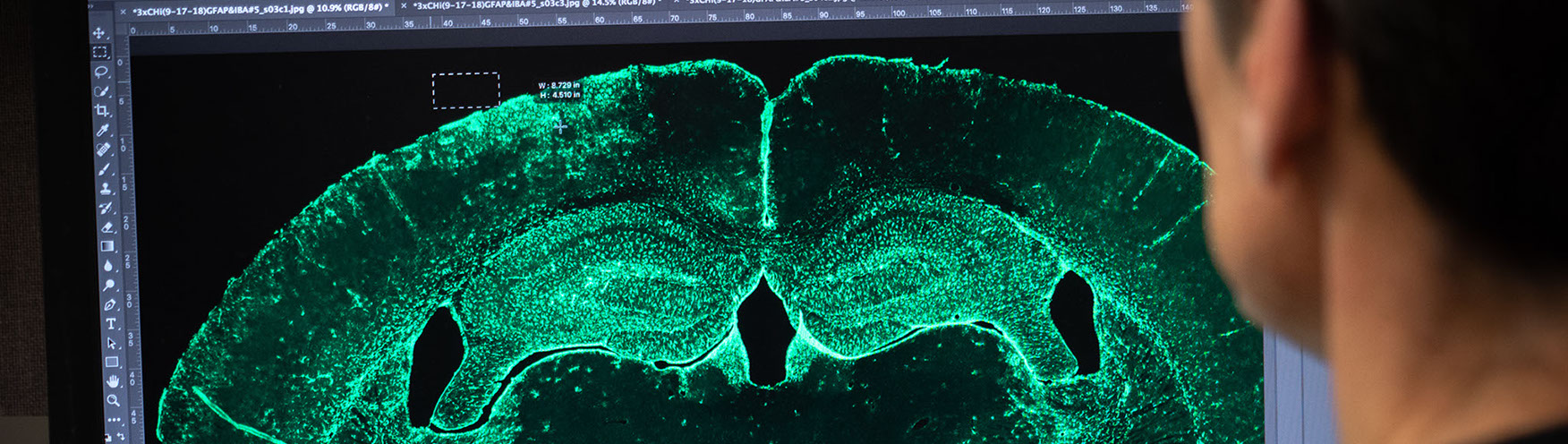Viewport: 1568px width, 444px height.
Task: Select the Pen tool
Action: click(110, 305)
